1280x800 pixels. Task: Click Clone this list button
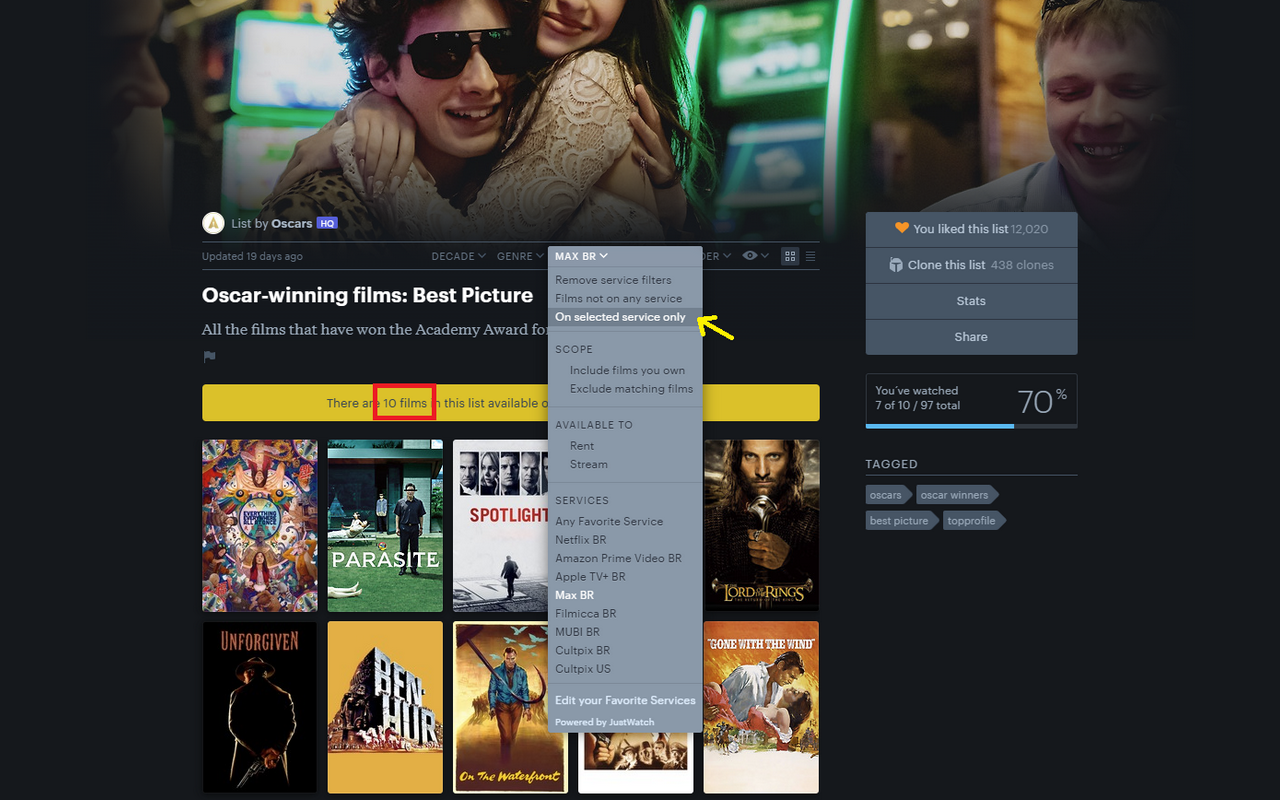pos(971,265)
